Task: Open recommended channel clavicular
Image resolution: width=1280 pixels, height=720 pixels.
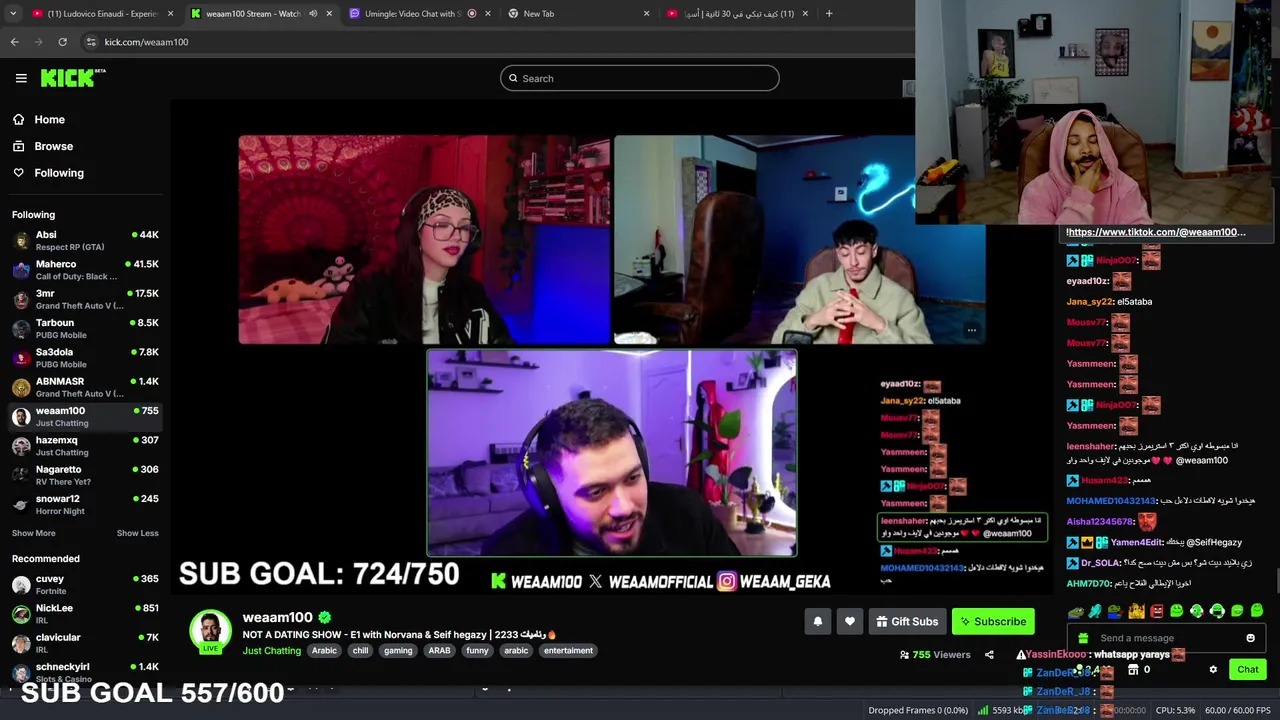Action: click(85, 643)
